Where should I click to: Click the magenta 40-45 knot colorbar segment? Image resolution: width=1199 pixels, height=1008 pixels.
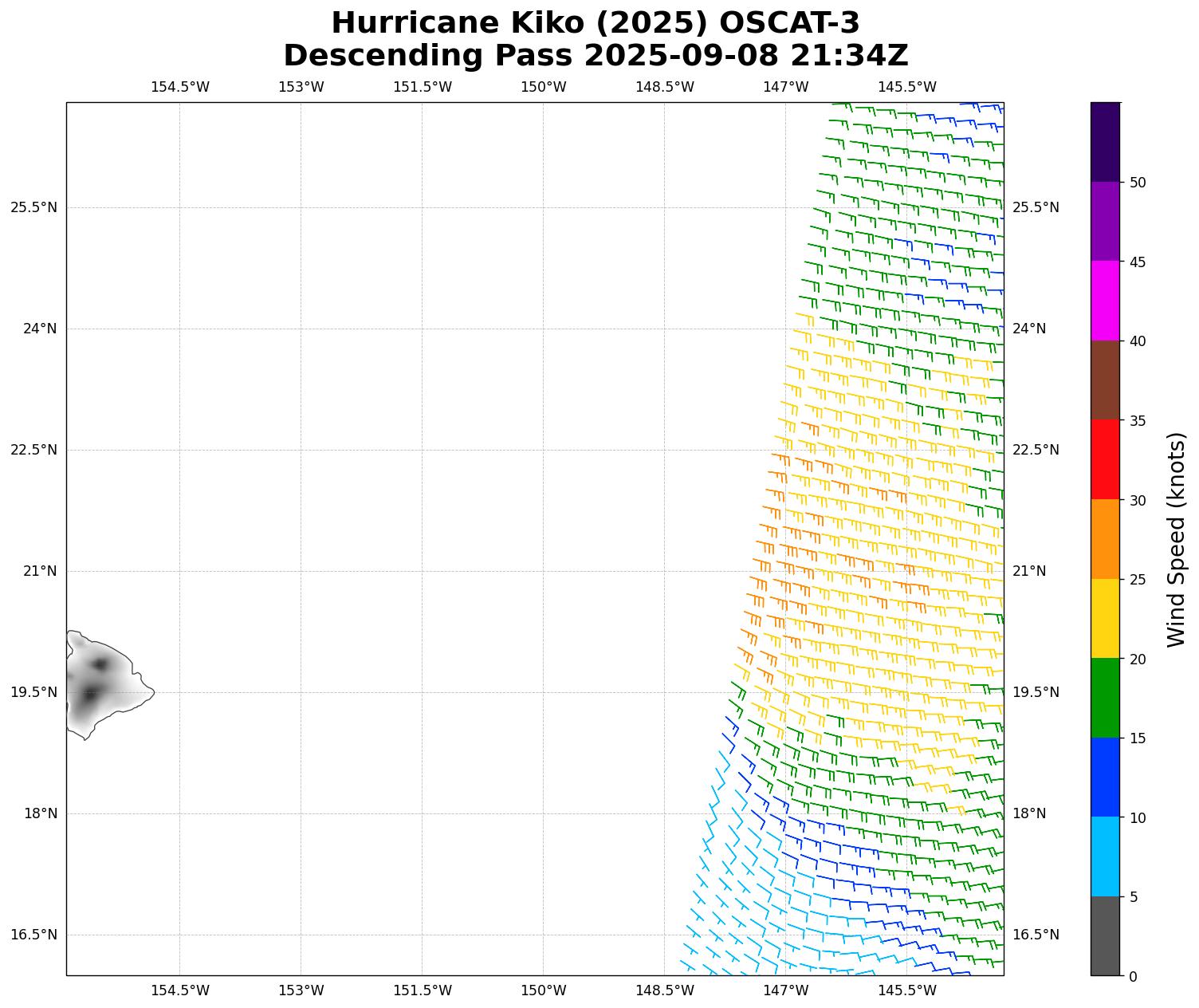point(1105,301)
